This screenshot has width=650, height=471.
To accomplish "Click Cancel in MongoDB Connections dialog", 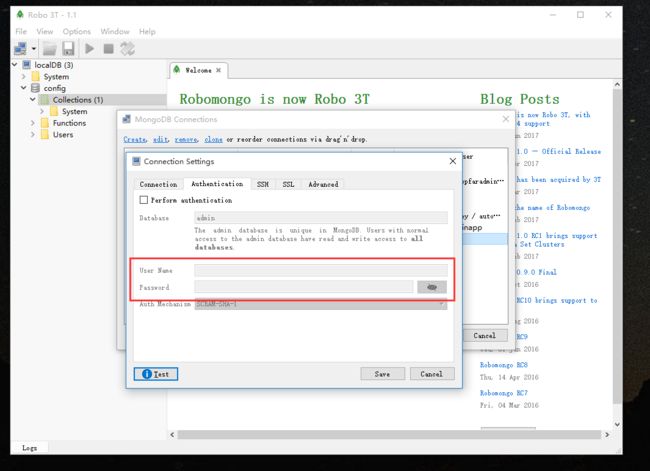I will click(x=484, y=335).
